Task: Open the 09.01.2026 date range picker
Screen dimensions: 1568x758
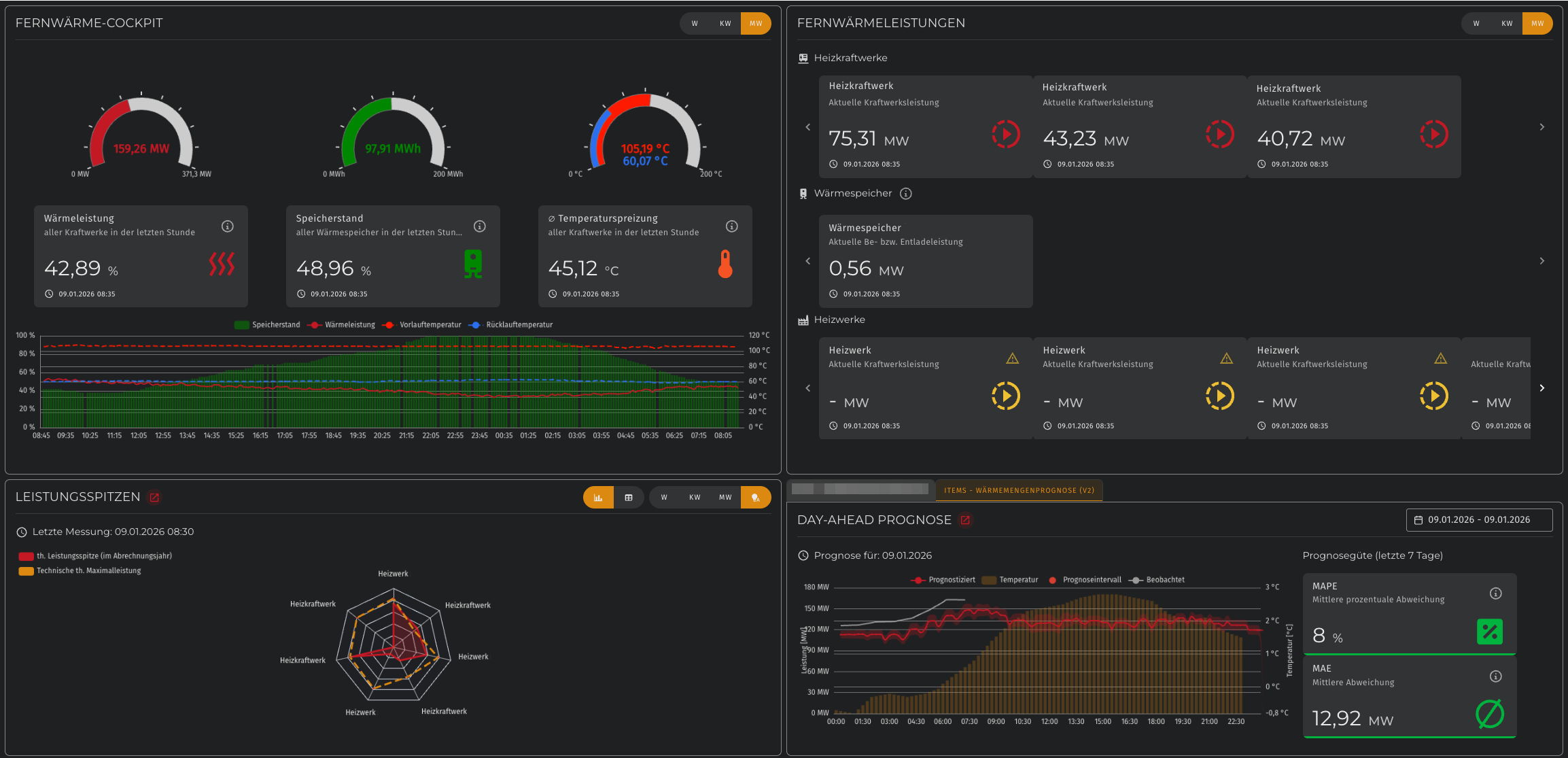Action: 1479,520
